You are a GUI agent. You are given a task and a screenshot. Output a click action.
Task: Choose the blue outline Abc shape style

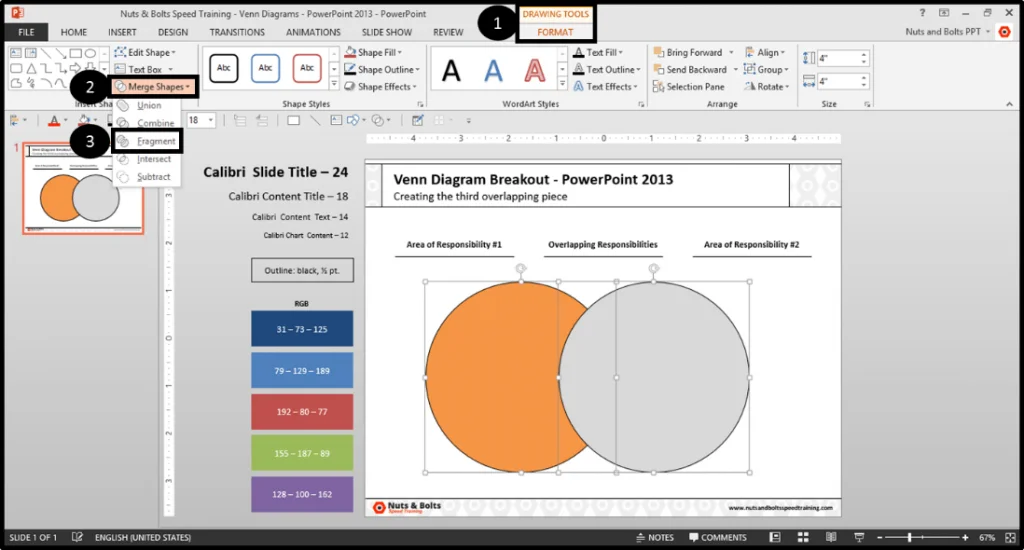pyautogui.click(x=265, y=68)
